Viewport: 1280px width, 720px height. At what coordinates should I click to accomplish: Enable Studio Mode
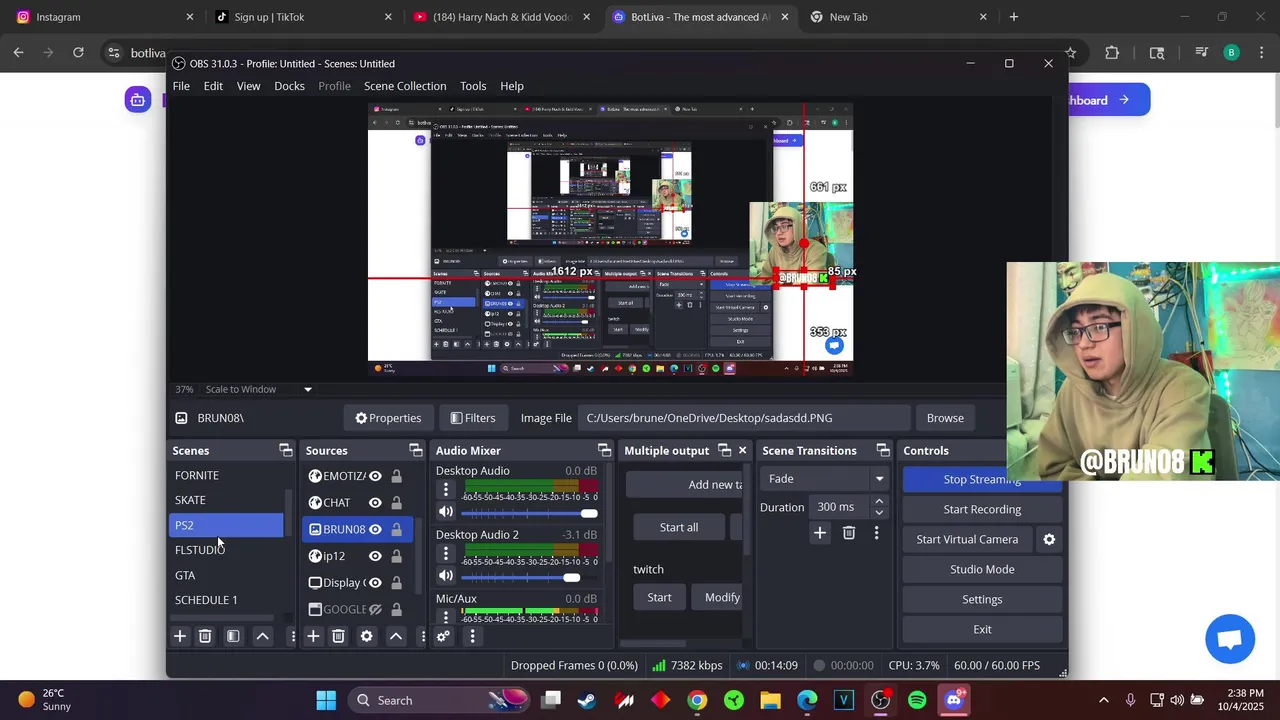coord(982,569)
